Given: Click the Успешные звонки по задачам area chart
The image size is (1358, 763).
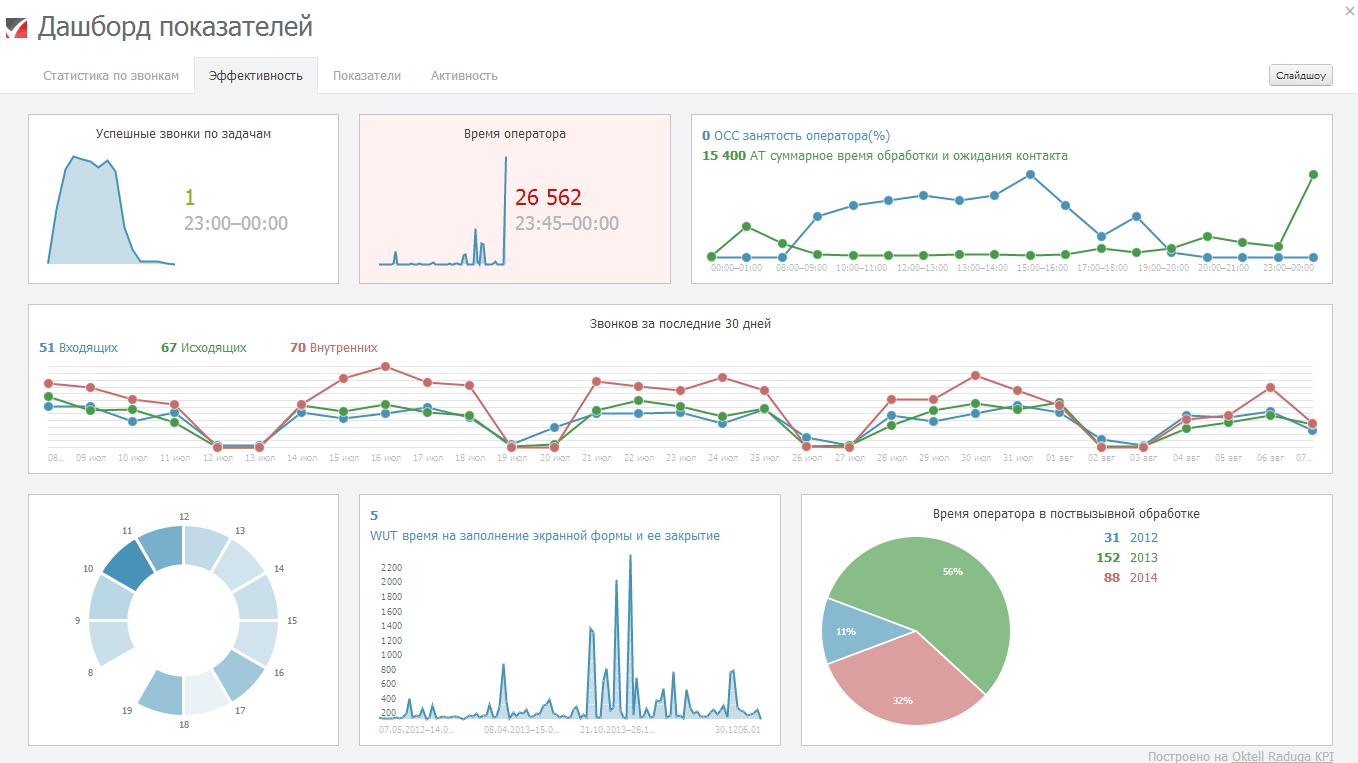Looking at the screenshot, I should pyautogui.click(x=95, y=220).
